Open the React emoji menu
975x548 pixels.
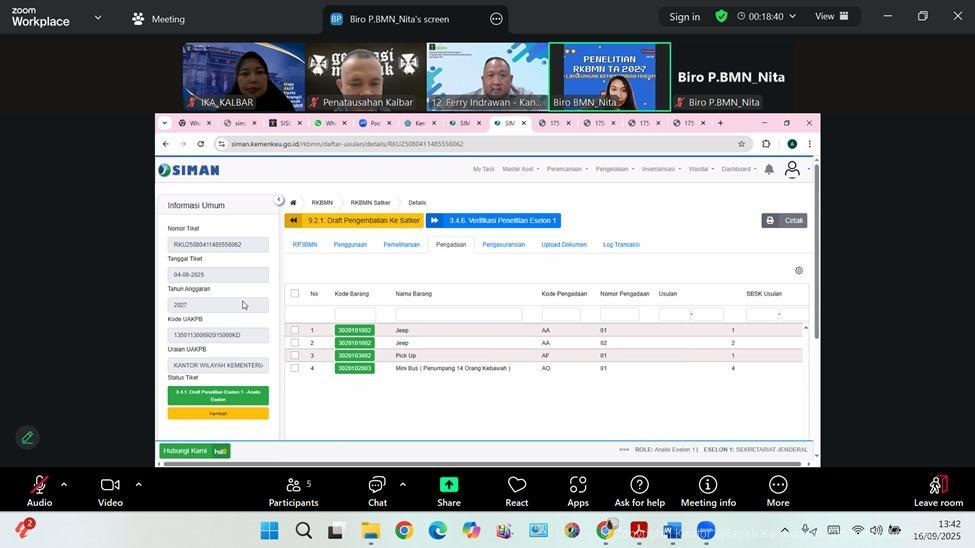click(517, 486)
